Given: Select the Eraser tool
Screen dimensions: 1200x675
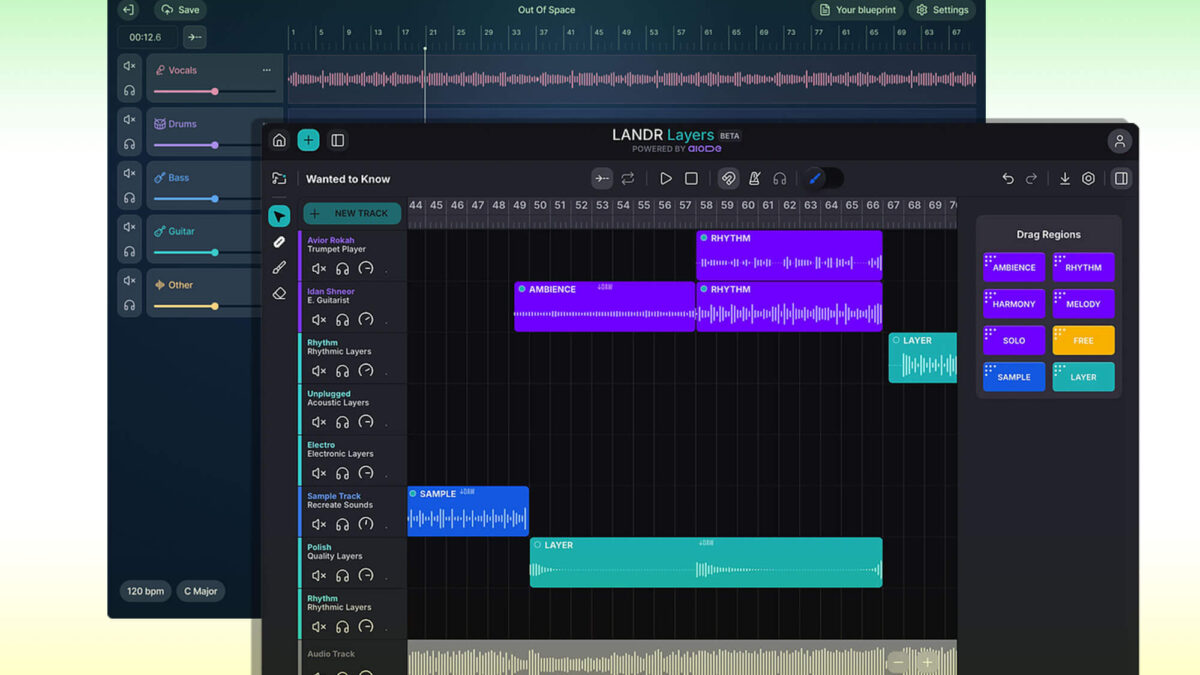Looking at the screenshot, I should coord(279,293).
